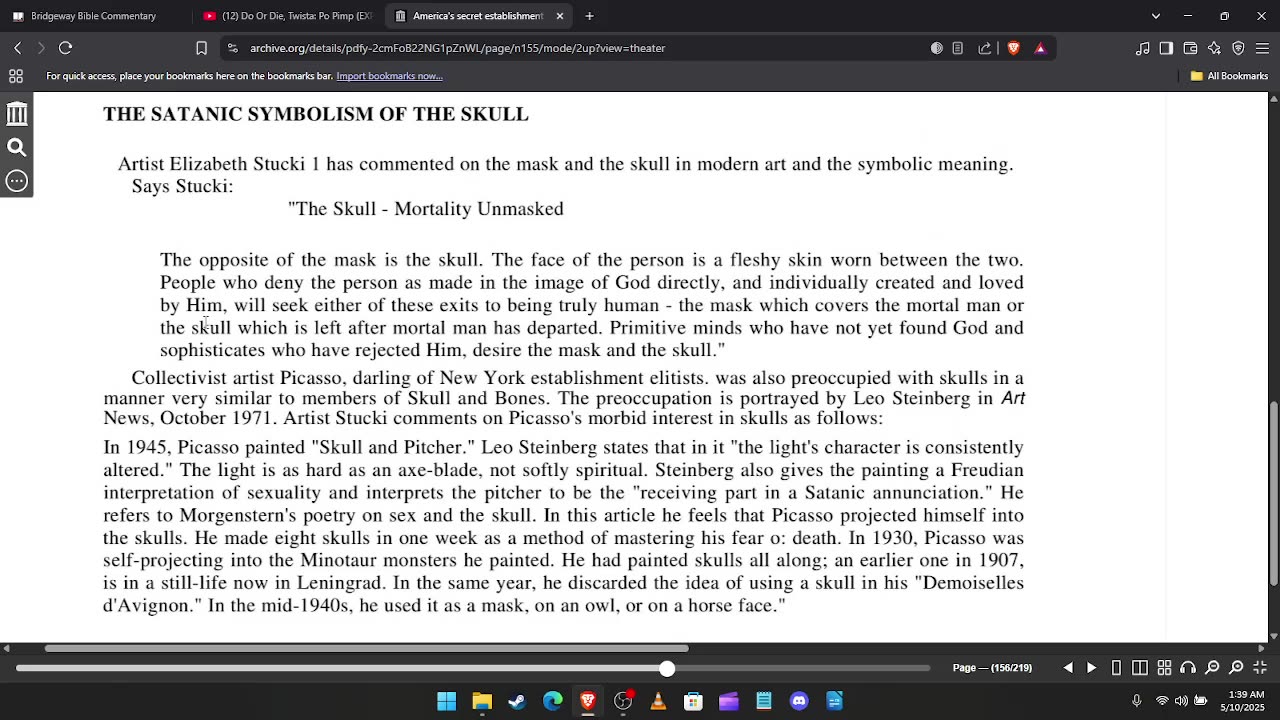The height and width of the screenshot is (720, 1280).
Task: Go back to previous page
Action: [x=17, y=48]
